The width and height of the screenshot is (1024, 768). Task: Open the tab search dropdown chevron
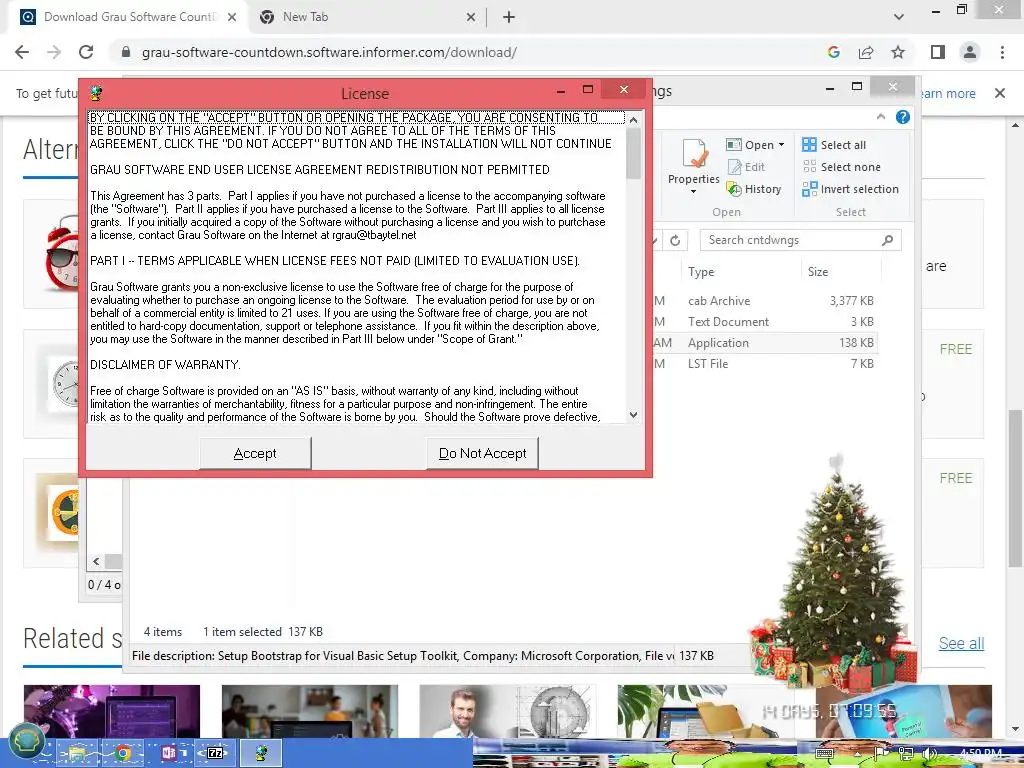(899, 18)
